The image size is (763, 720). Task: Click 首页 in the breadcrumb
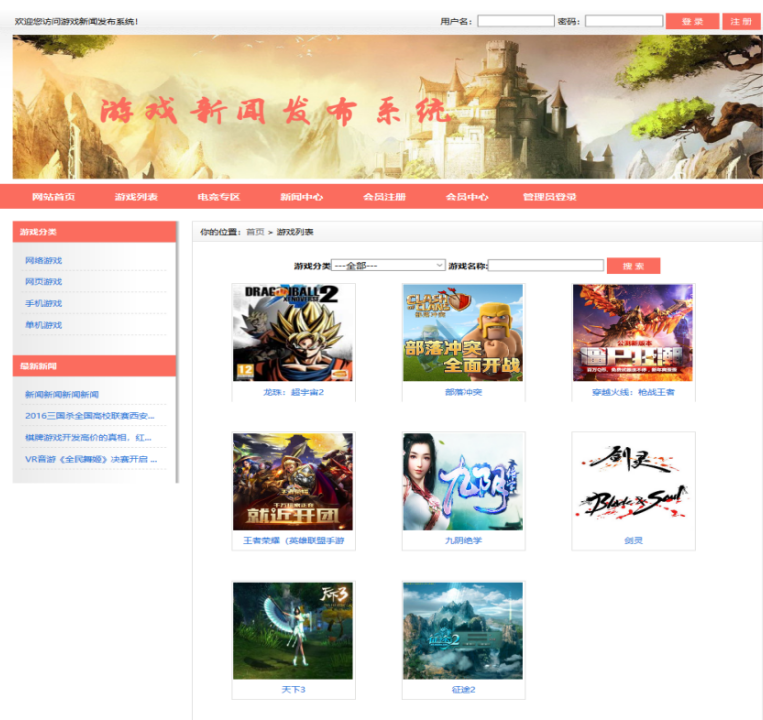[255, 232]
